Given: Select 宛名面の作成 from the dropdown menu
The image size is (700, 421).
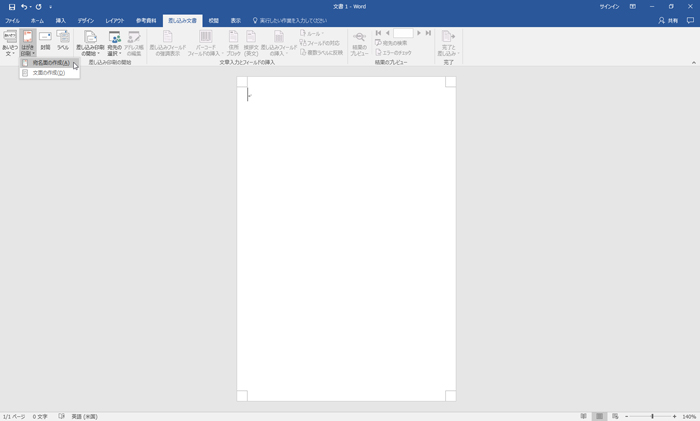Looking at the screenshot, I should (49, 63).
